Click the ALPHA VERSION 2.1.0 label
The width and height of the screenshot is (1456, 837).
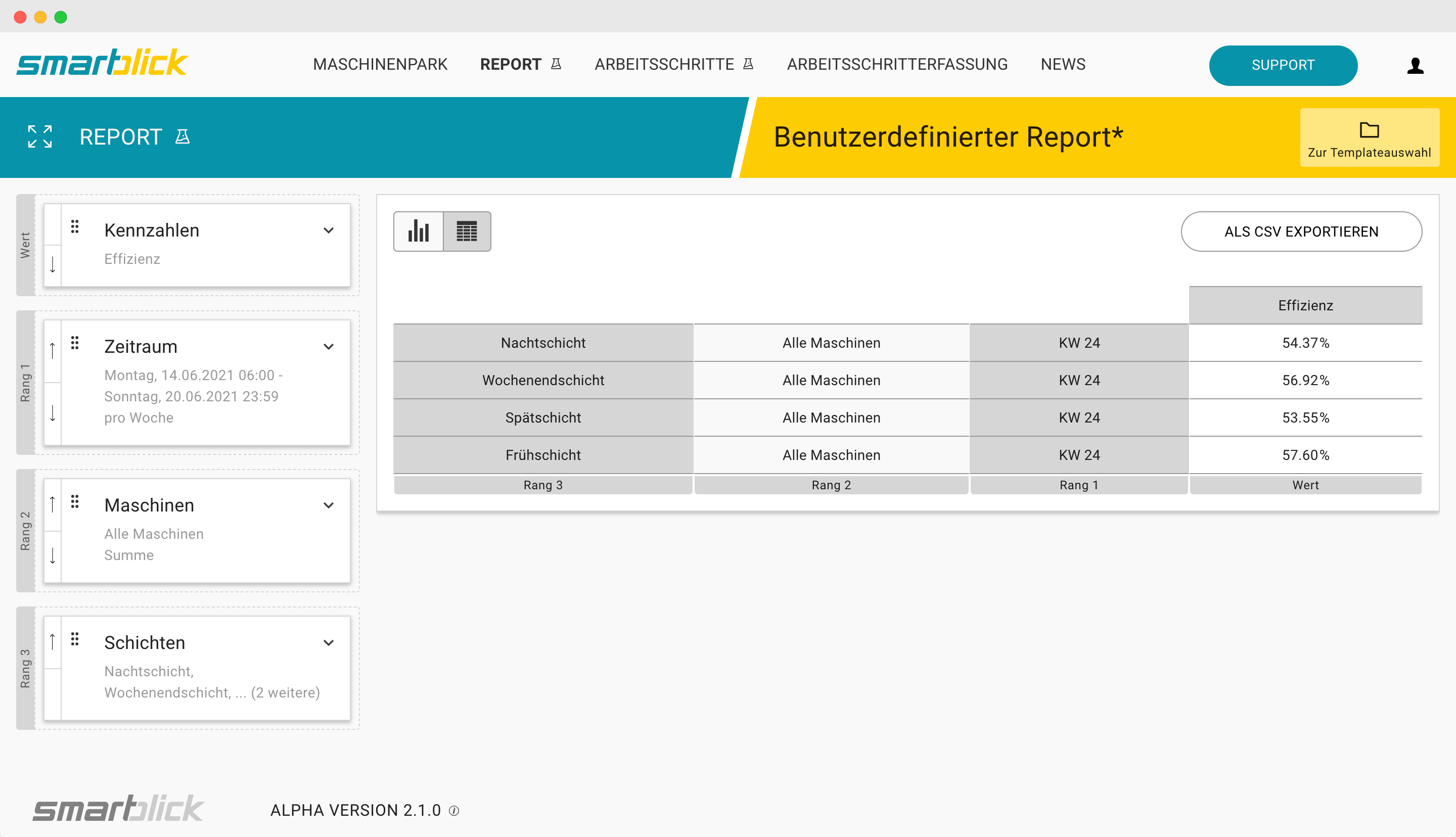point(355,810)
